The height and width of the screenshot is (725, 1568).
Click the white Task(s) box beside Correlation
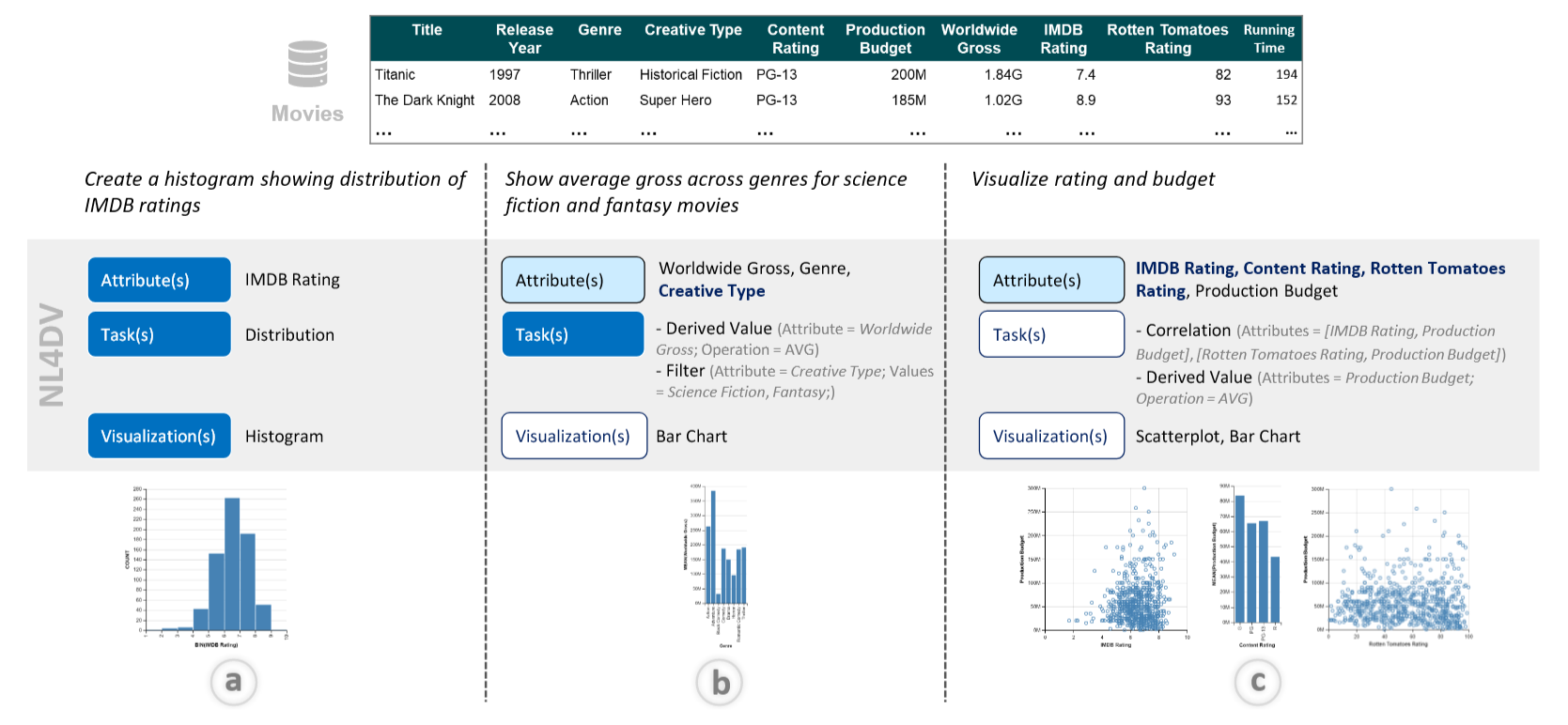pyautogui.click(x=1051, y=334)
